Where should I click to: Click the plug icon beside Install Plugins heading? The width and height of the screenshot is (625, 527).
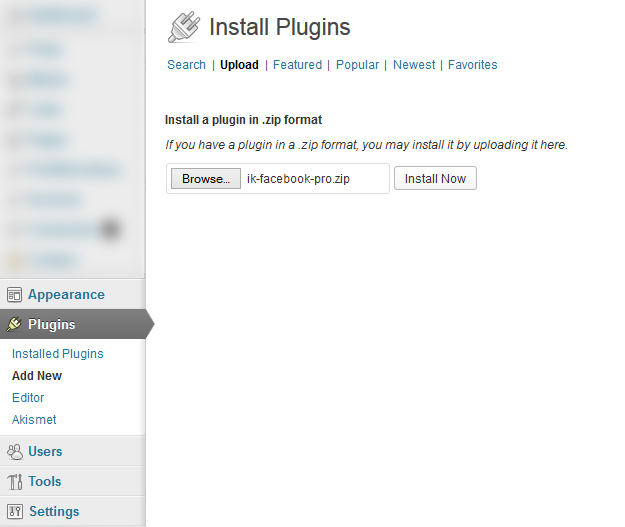pos(184,27)
